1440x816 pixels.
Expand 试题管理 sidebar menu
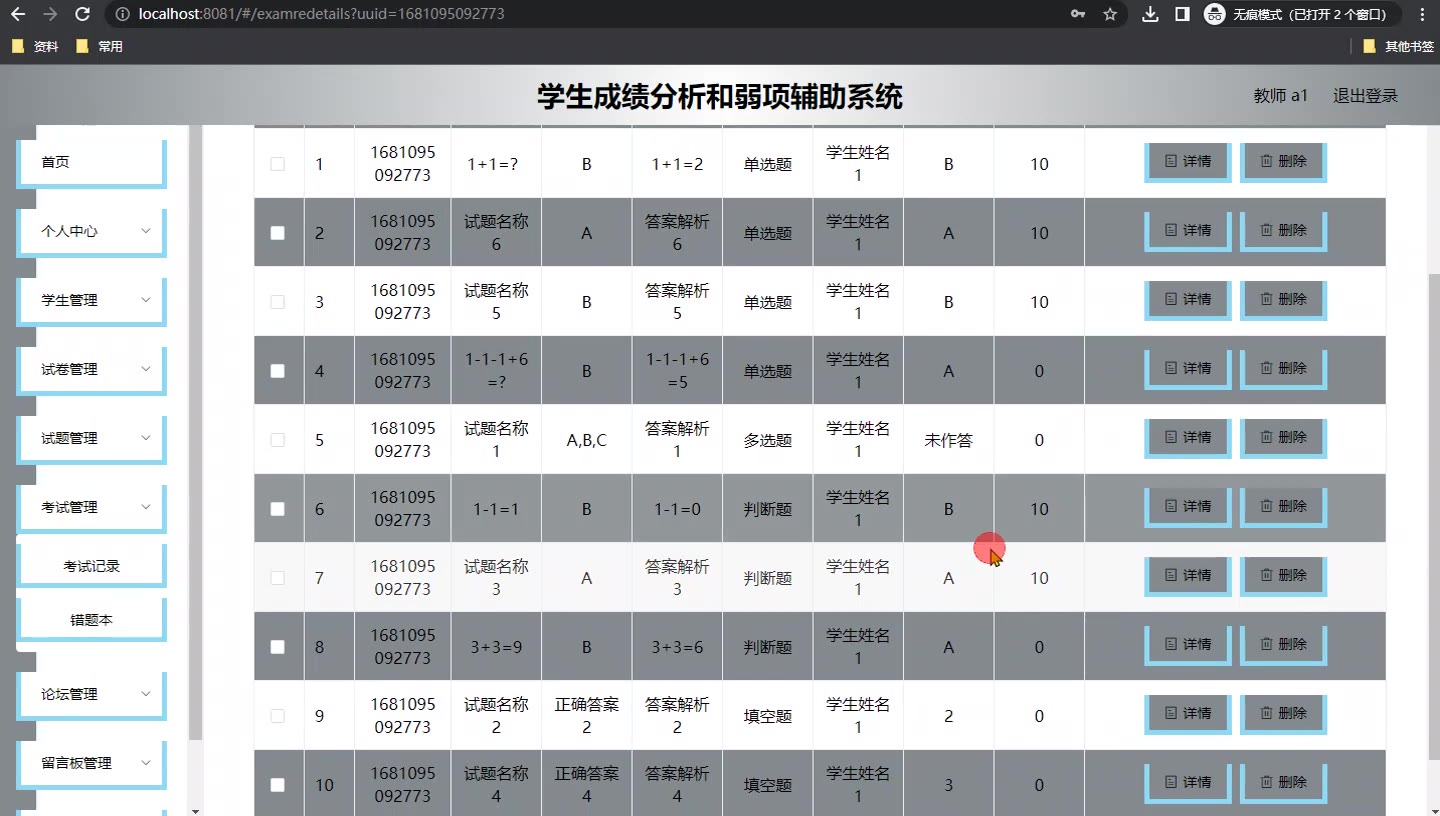point(92,438)
